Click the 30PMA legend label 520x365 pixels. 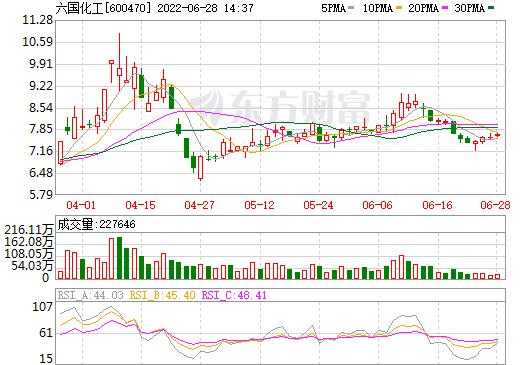pyautogui.click(x=469, y=8)
